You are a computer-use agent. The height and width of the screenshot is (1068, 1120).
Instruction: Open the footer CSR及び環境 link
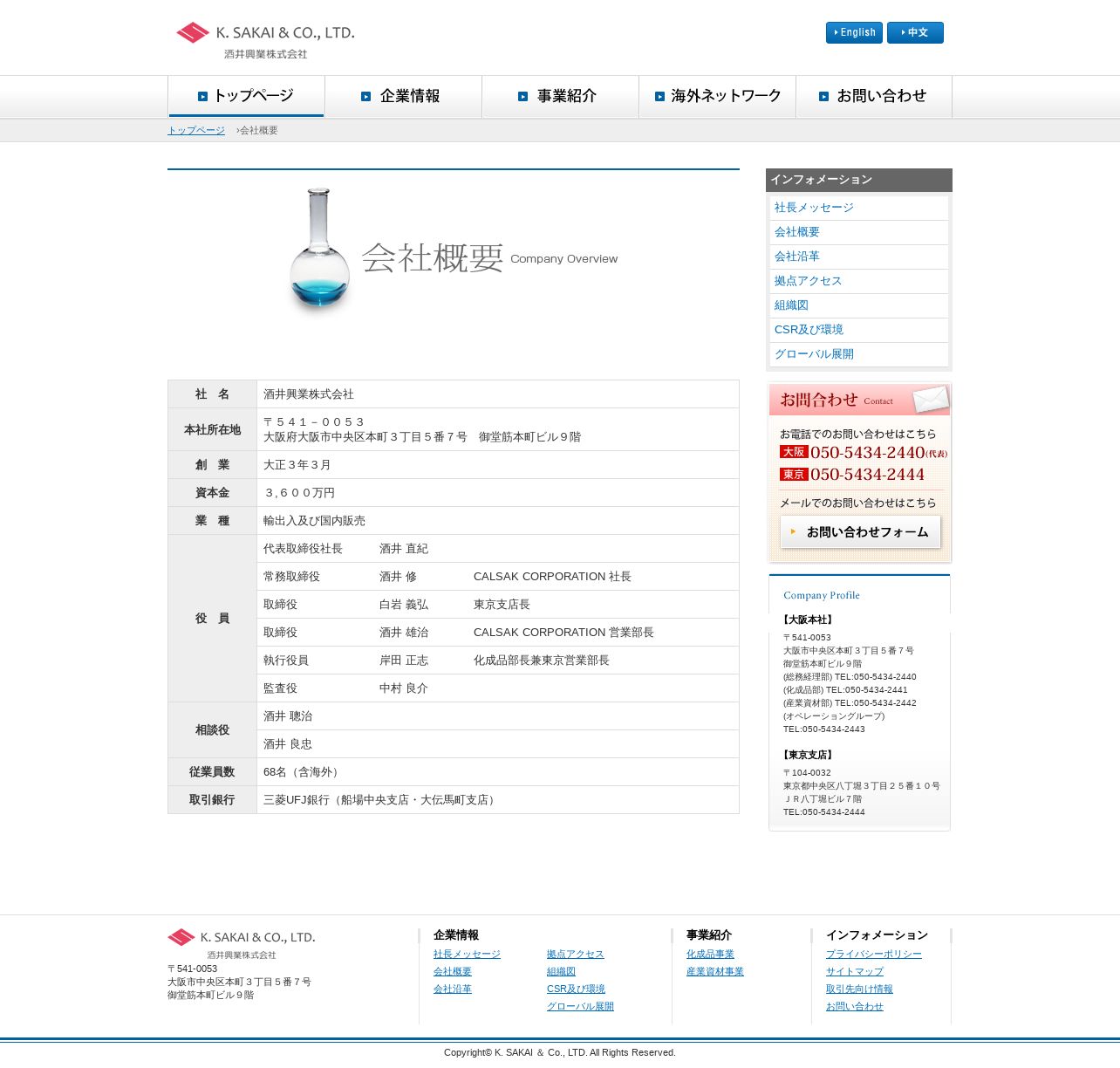pos(576,989)
